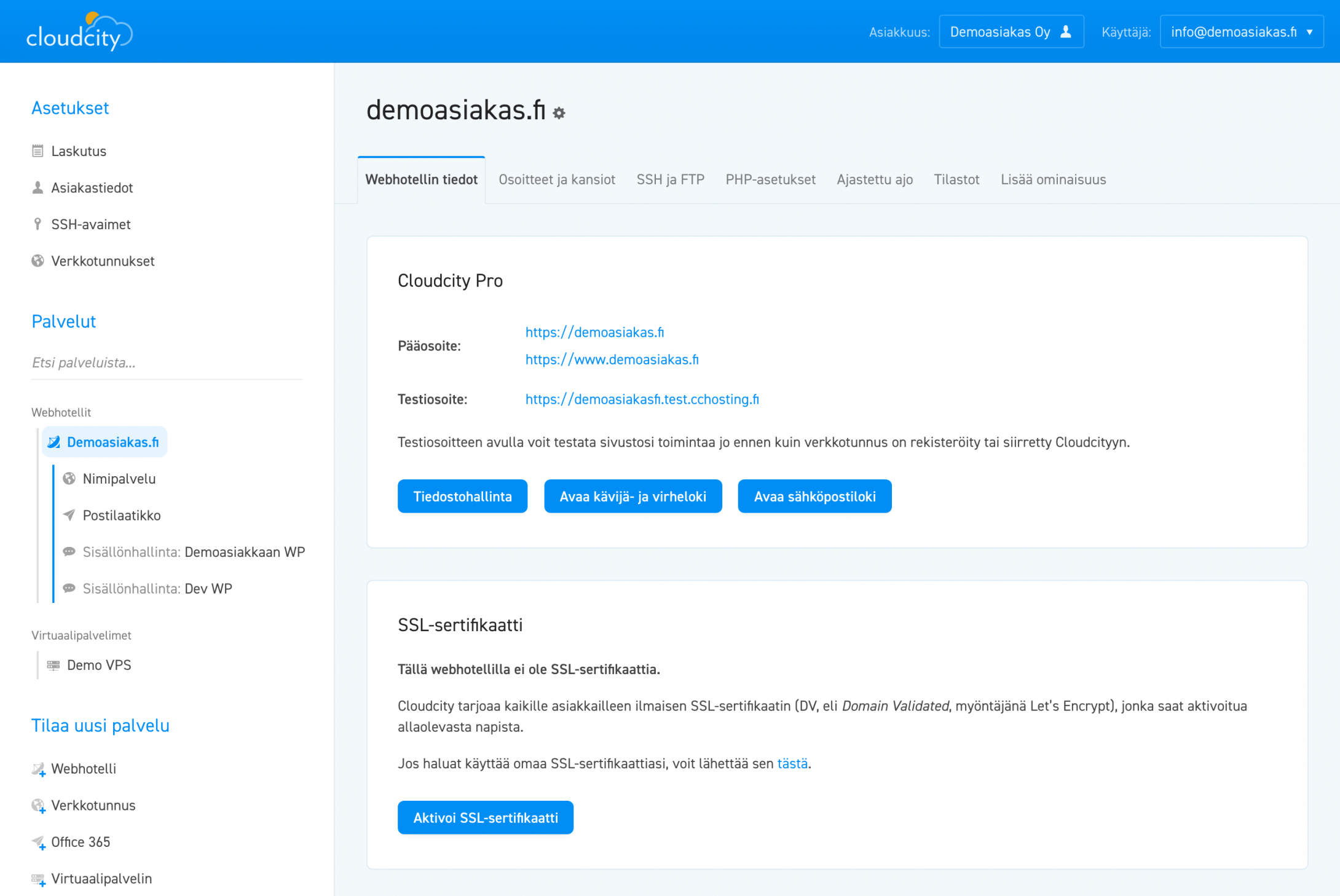The height and width of the screenshot is (896, 1340).
Task: Order Office 365 service
Action: (x=81, y=842)
